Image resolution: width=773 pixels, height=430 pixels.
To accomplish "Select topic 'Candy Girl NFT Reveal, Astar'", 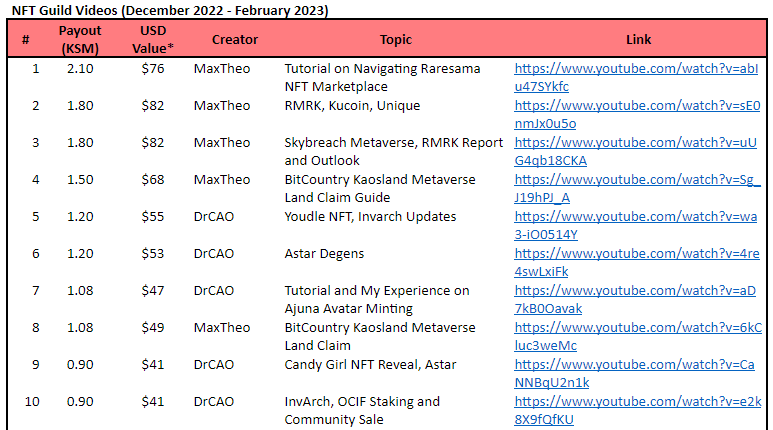I will [370, 365].
